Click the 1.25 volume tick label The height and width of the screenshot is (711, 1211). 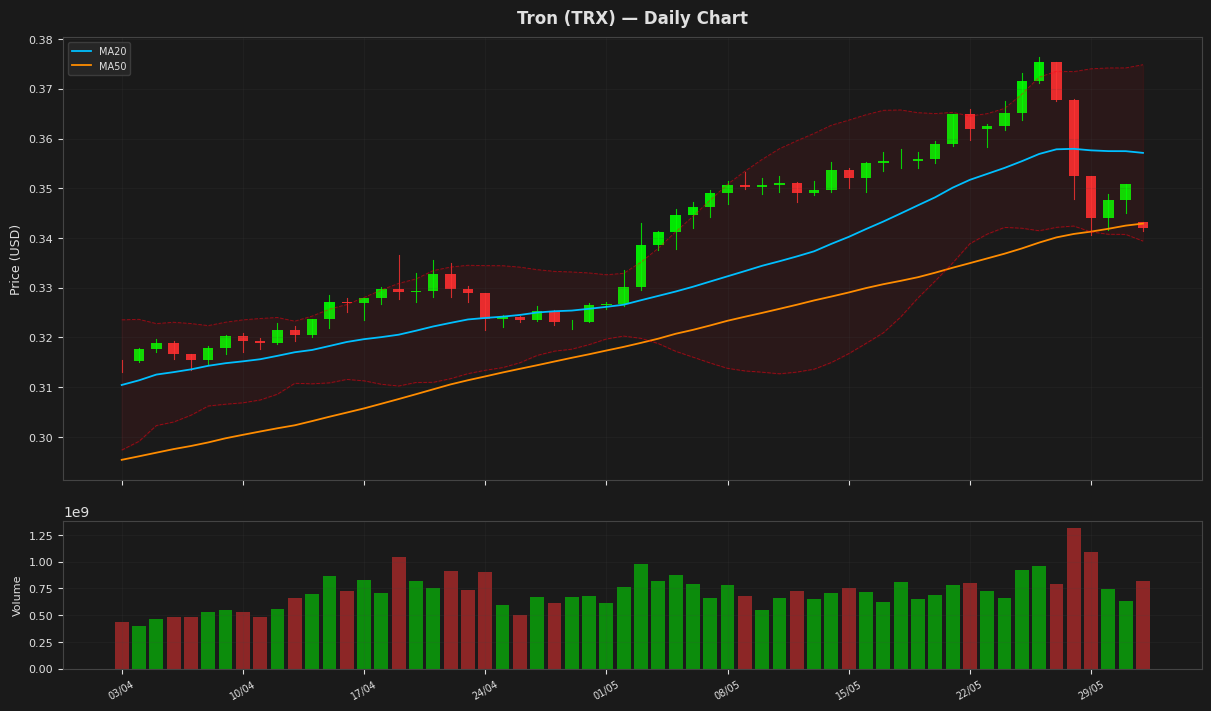click(40, 536)
